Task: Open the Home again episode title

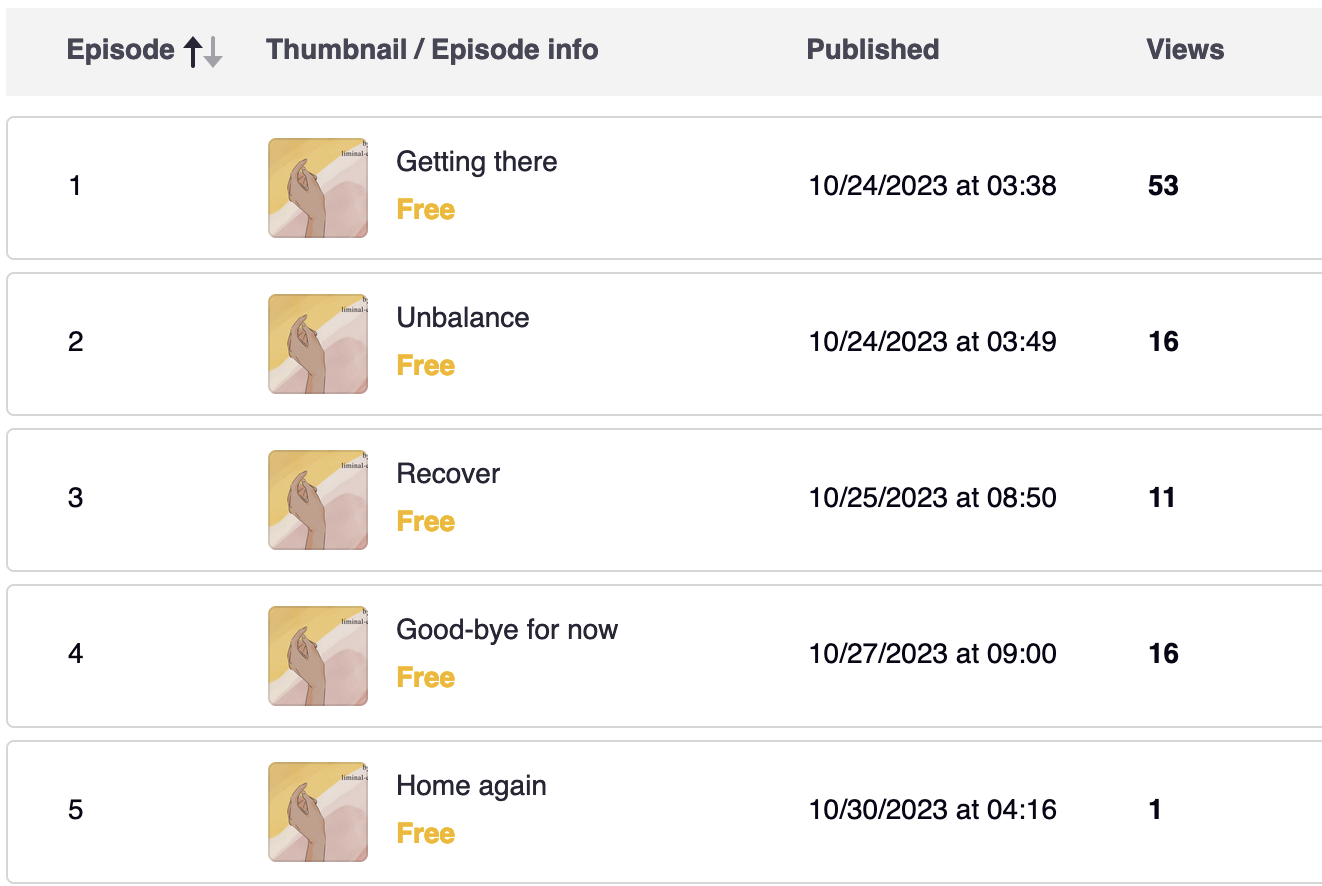Action: point(471,786)
